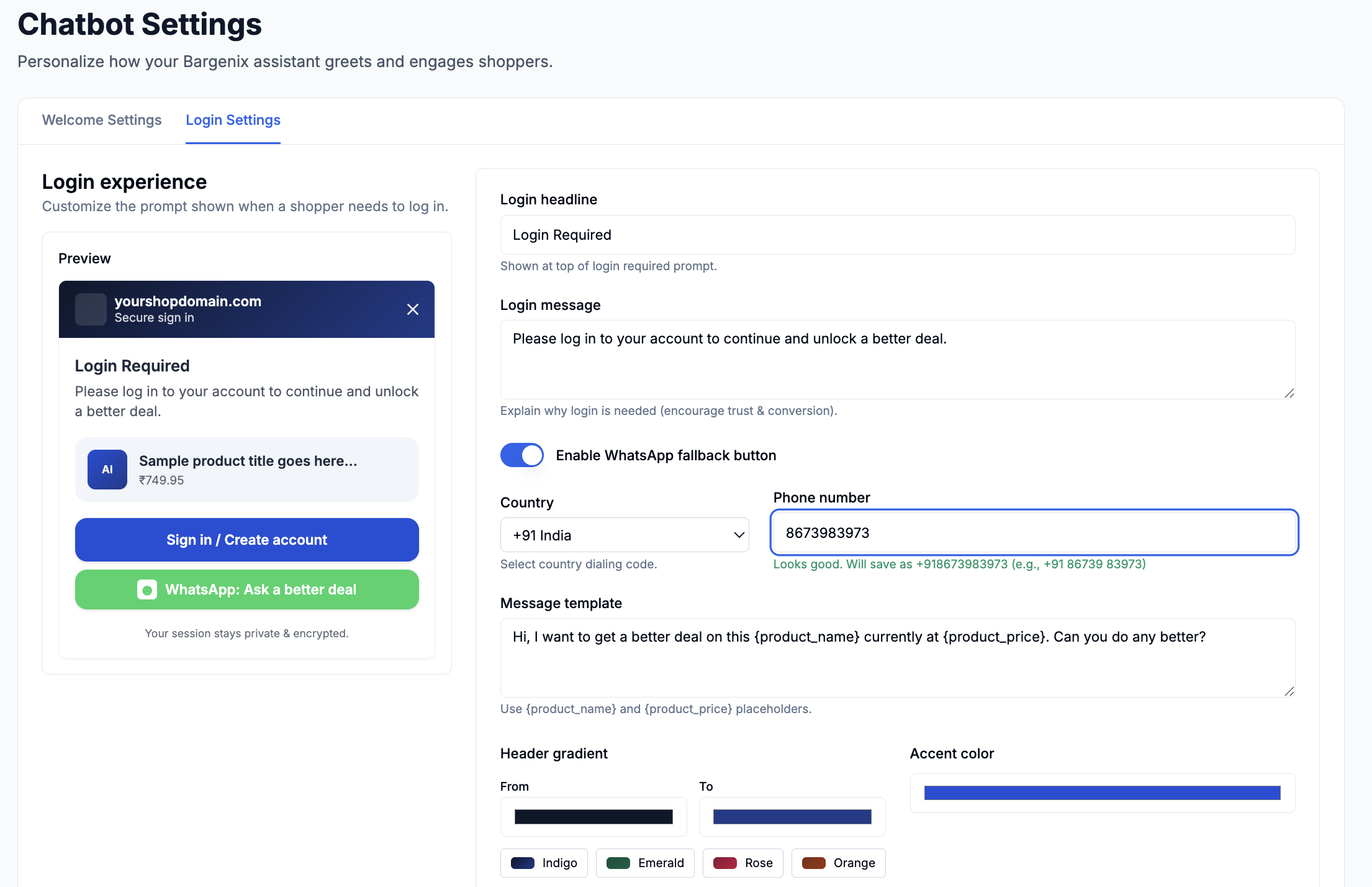The width and height of the screenshot is (1372, 887).
Task: Select the Indigo color preset
Action: 543,863
